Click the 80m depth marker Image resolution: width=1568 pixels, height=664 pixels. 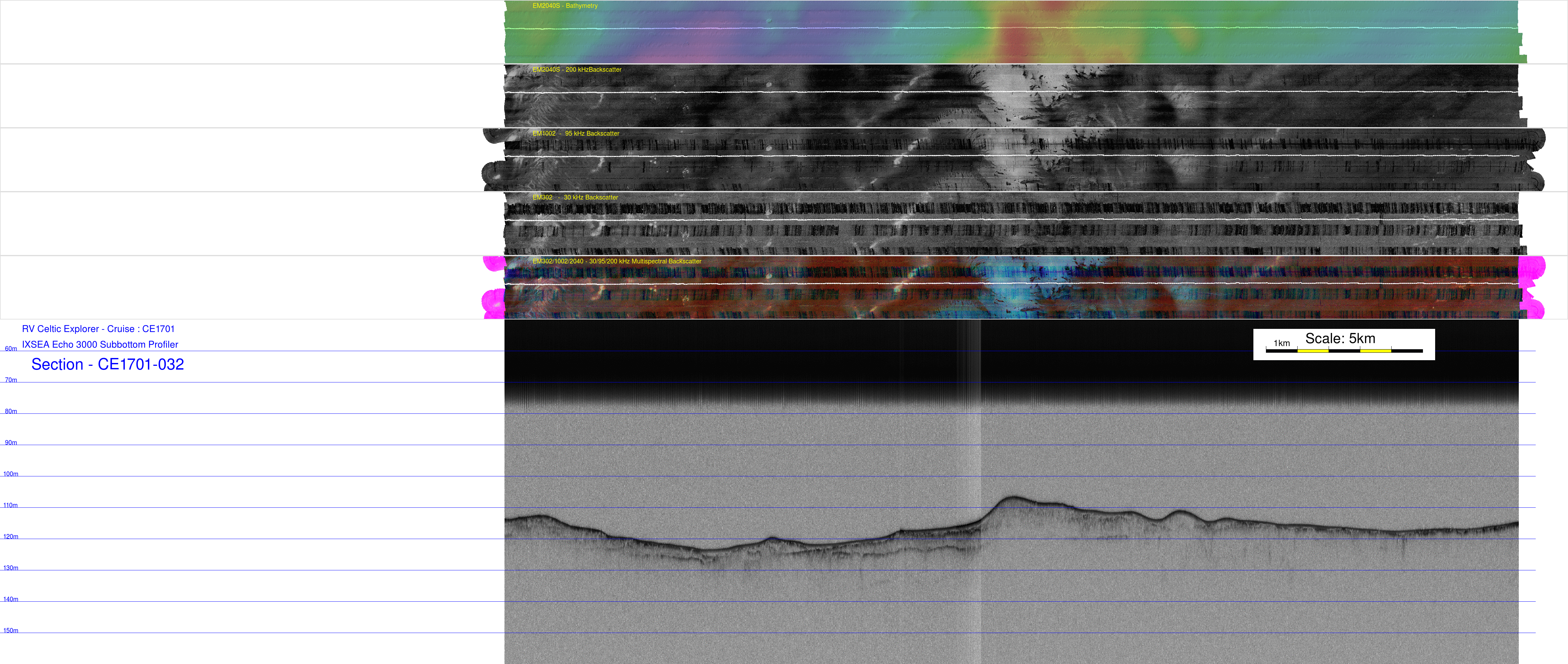pyautogui.click(x=11, y=412)
